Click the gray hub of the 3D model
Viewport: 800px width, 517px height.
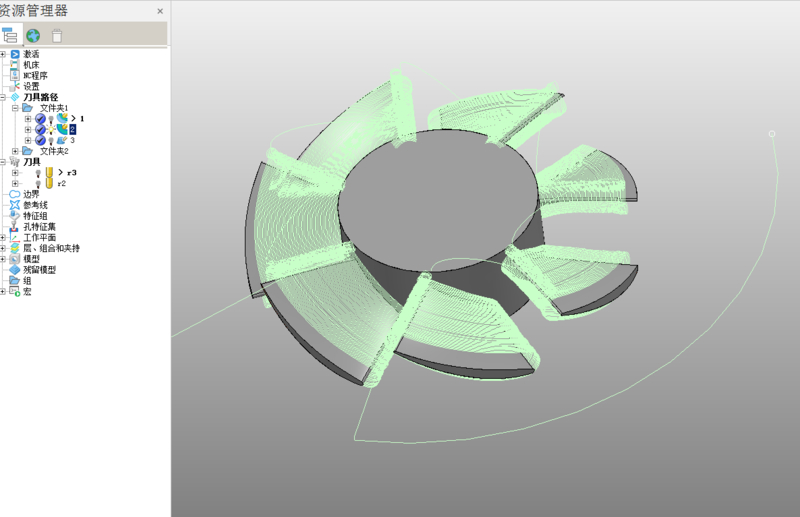pyautogui.click(x=438, y=199)
